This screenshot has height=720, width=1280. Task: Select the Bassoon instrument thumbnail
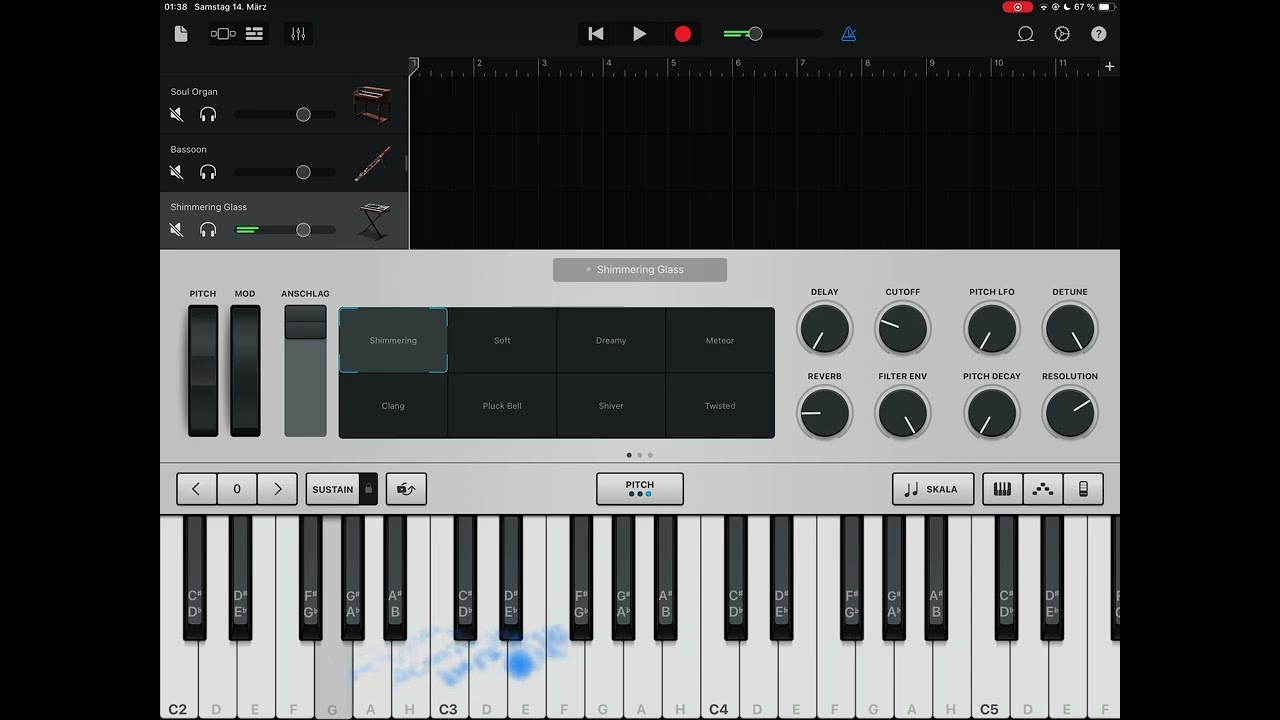tap(372, 163)
